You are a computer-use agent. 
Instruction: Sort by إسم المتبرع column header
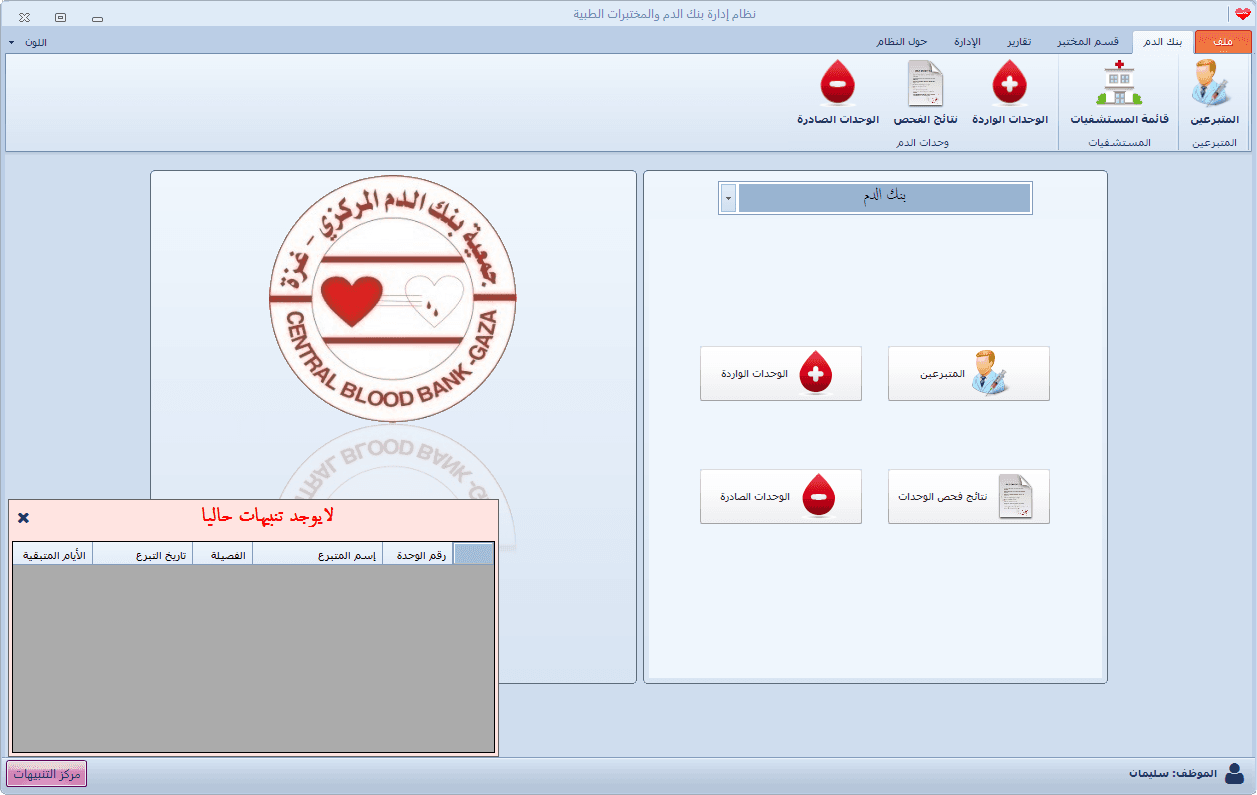[x=317, y=555]
